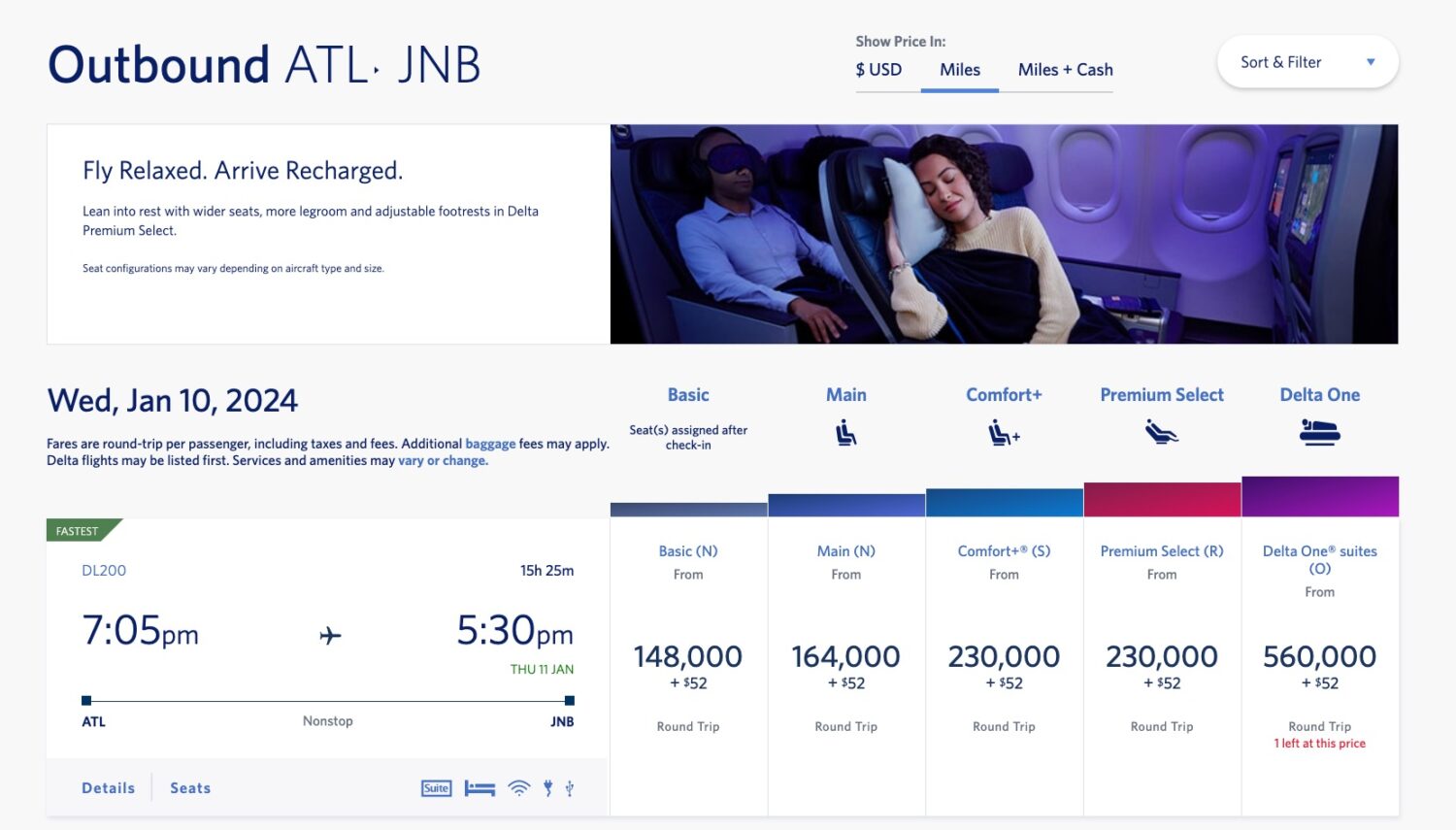Click the Main cabin seat icon
Image resolution: width=1456 pixels, height=830 pixels.
click(x=845, y=433)
